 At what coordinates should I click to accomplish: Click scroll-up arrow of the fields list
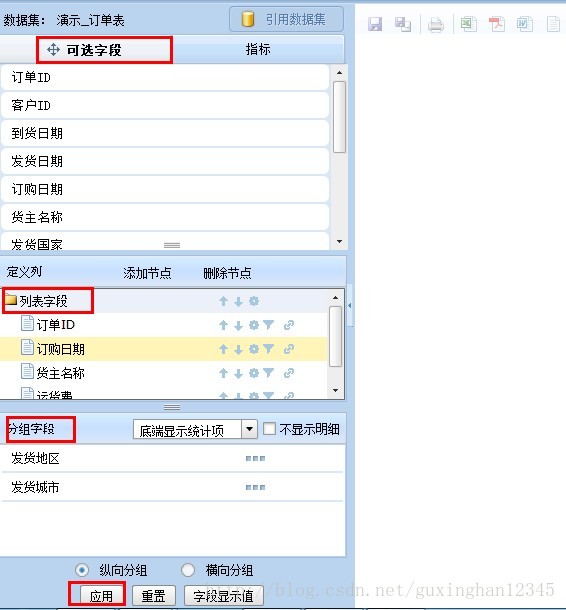point(339,73)
